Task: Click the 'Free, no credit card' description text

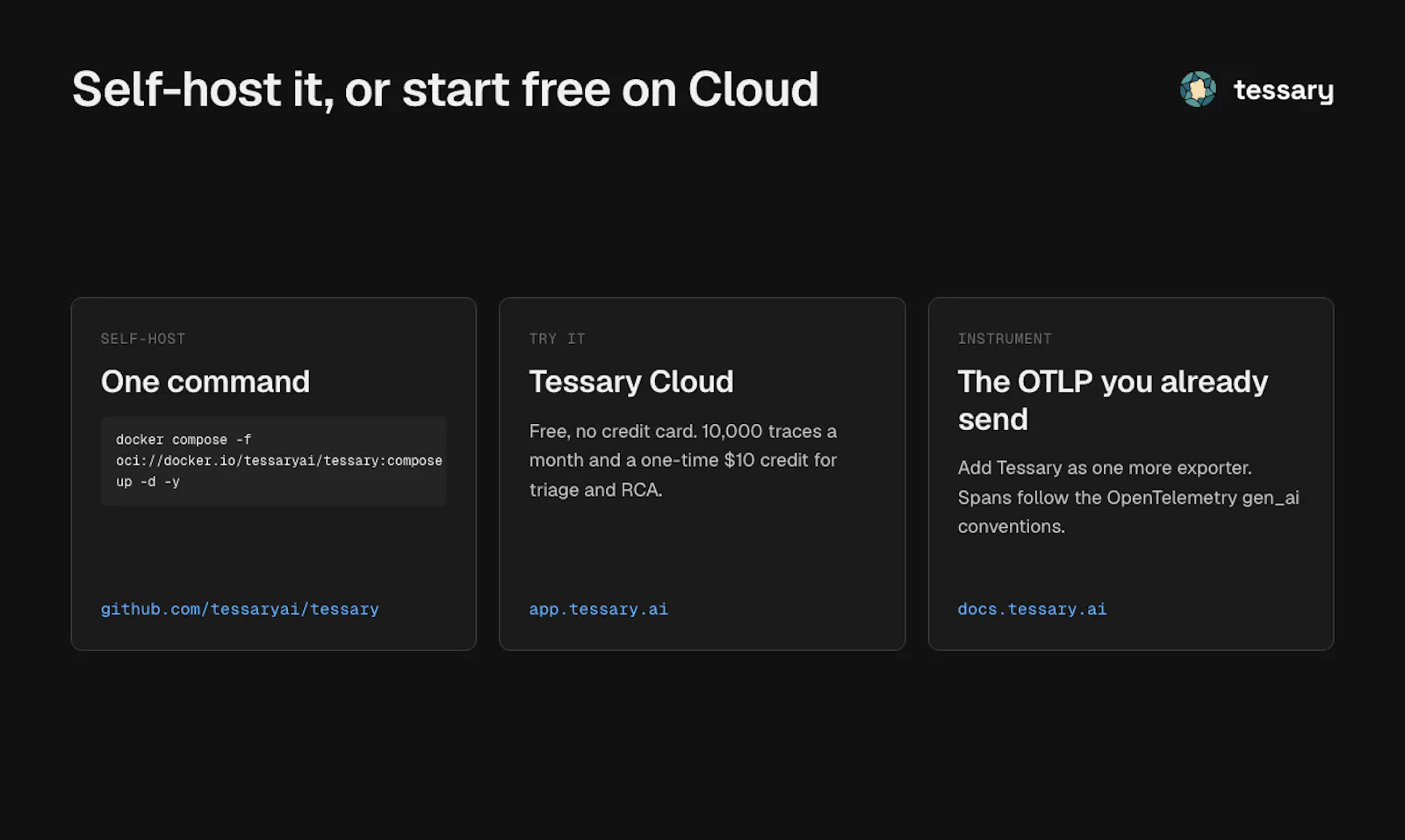Action: pos(683,461)
